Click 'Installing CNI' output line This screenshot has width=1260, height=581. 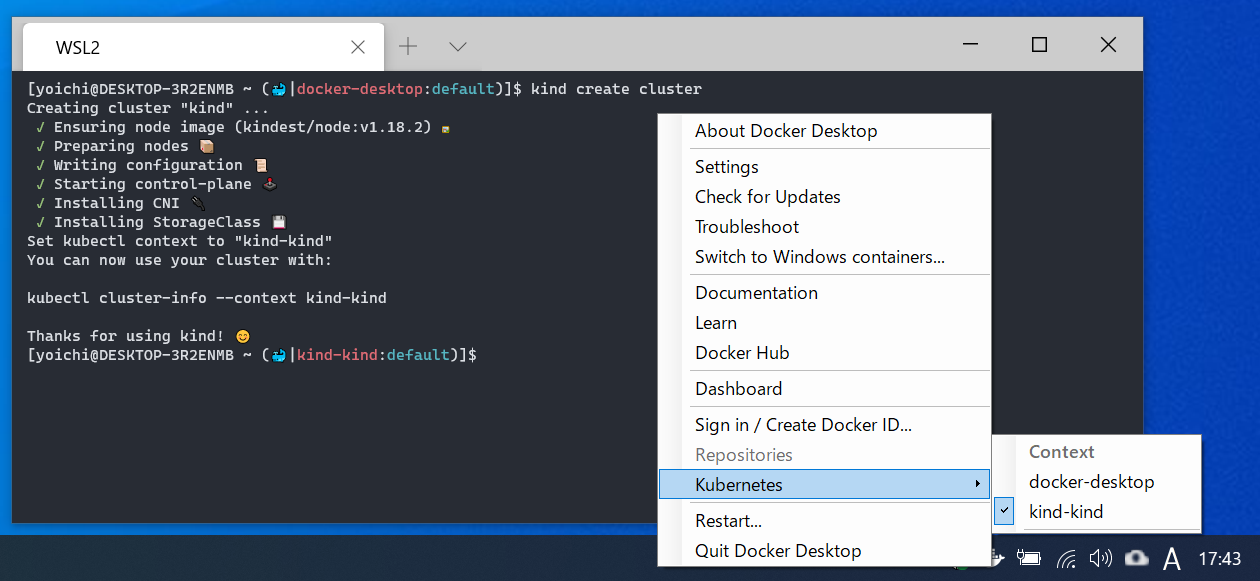point(121,203)
